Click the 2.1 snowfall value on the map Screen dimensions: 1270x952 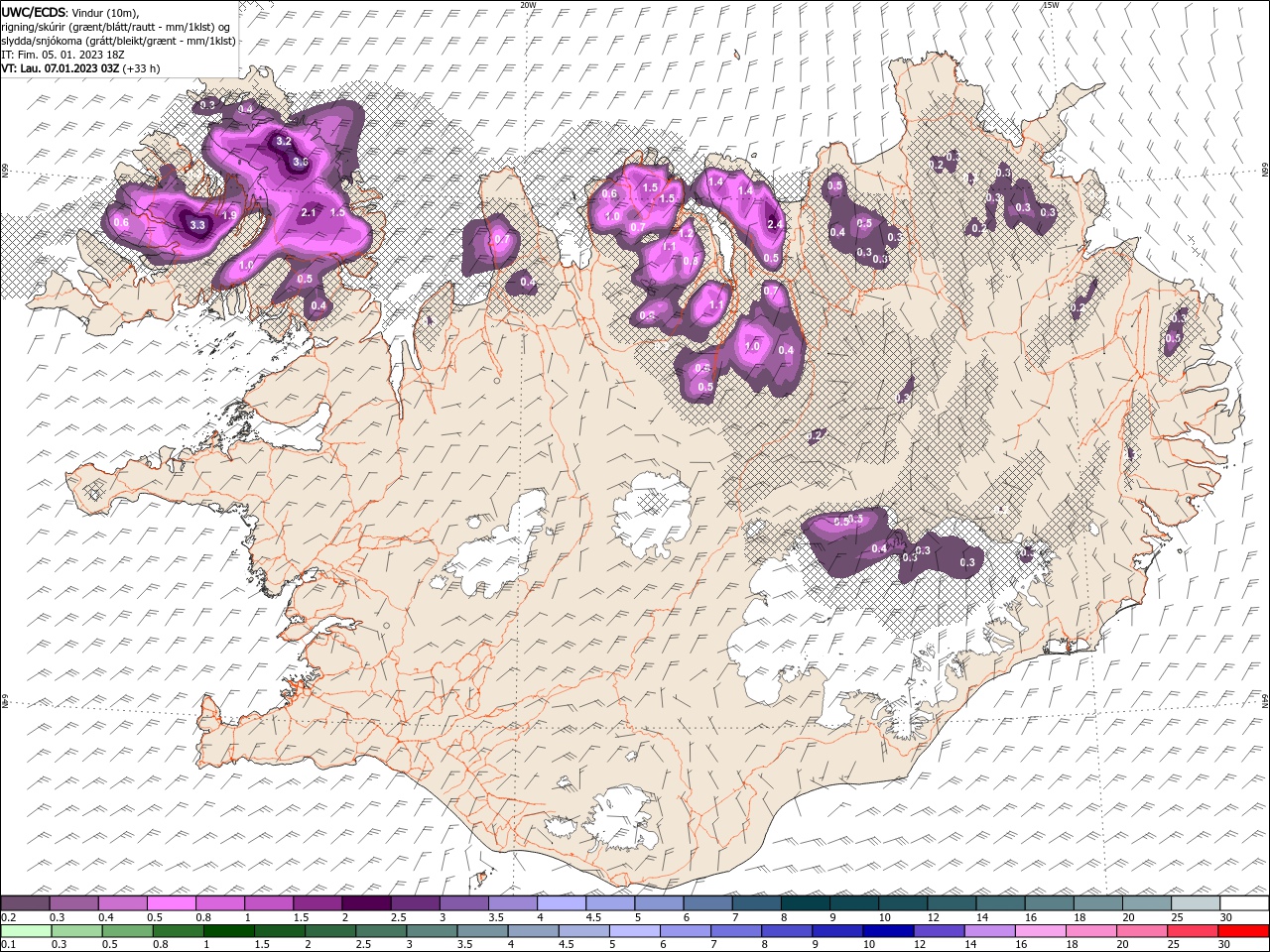point(308,212)
